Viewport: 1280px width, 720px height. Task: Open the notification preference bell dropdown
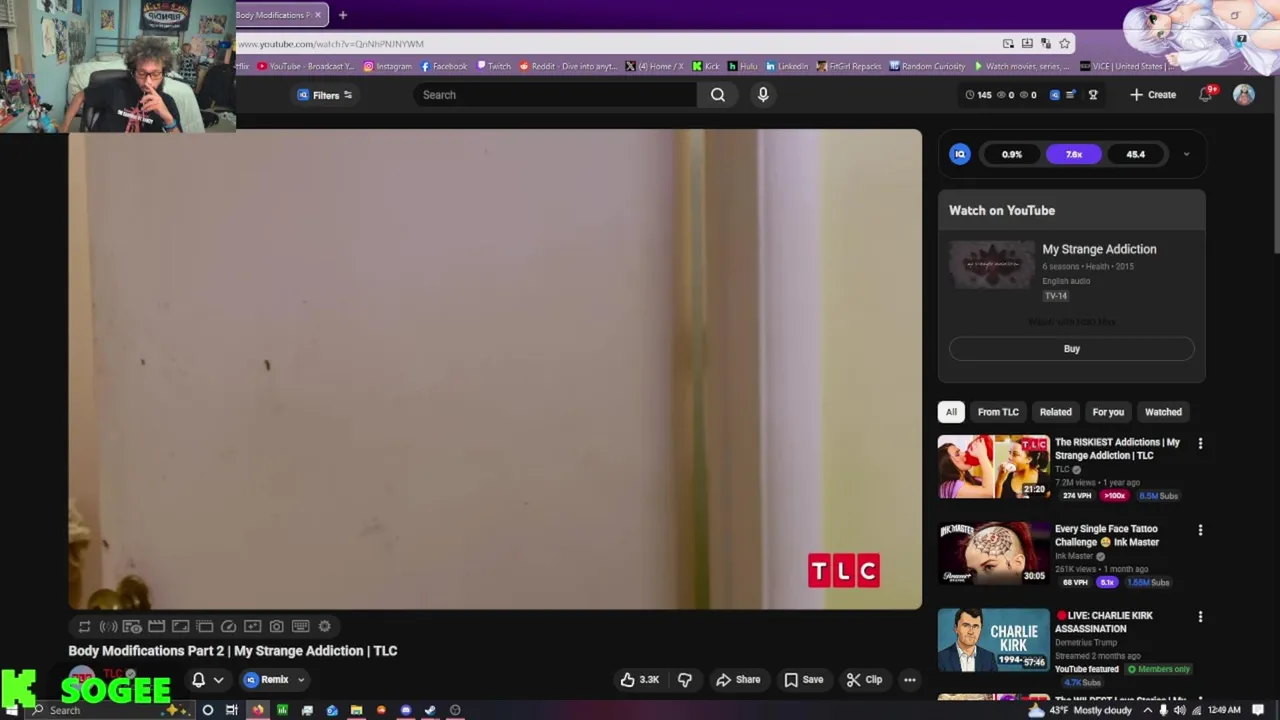pyautogui.click(x=207, y=680)
